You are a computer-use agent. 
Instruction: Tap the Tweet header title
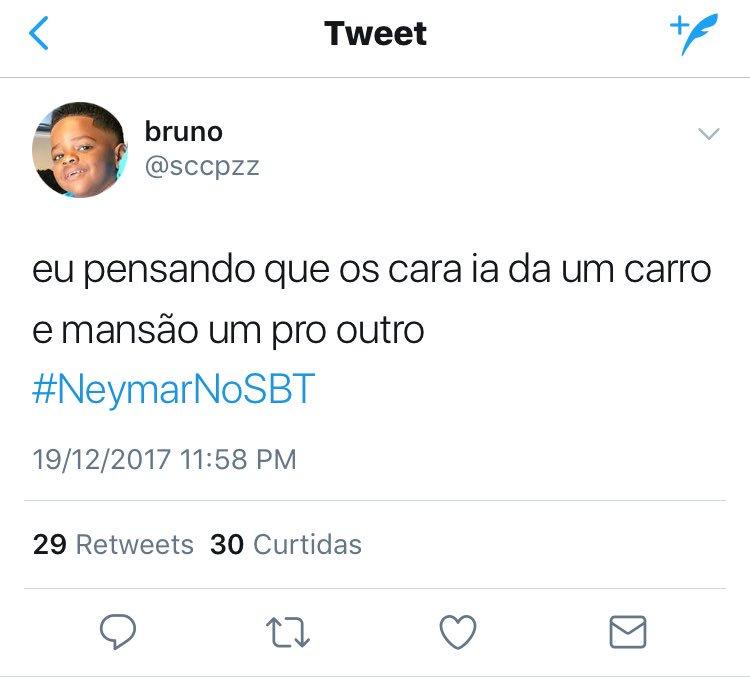tap(375, 34)
